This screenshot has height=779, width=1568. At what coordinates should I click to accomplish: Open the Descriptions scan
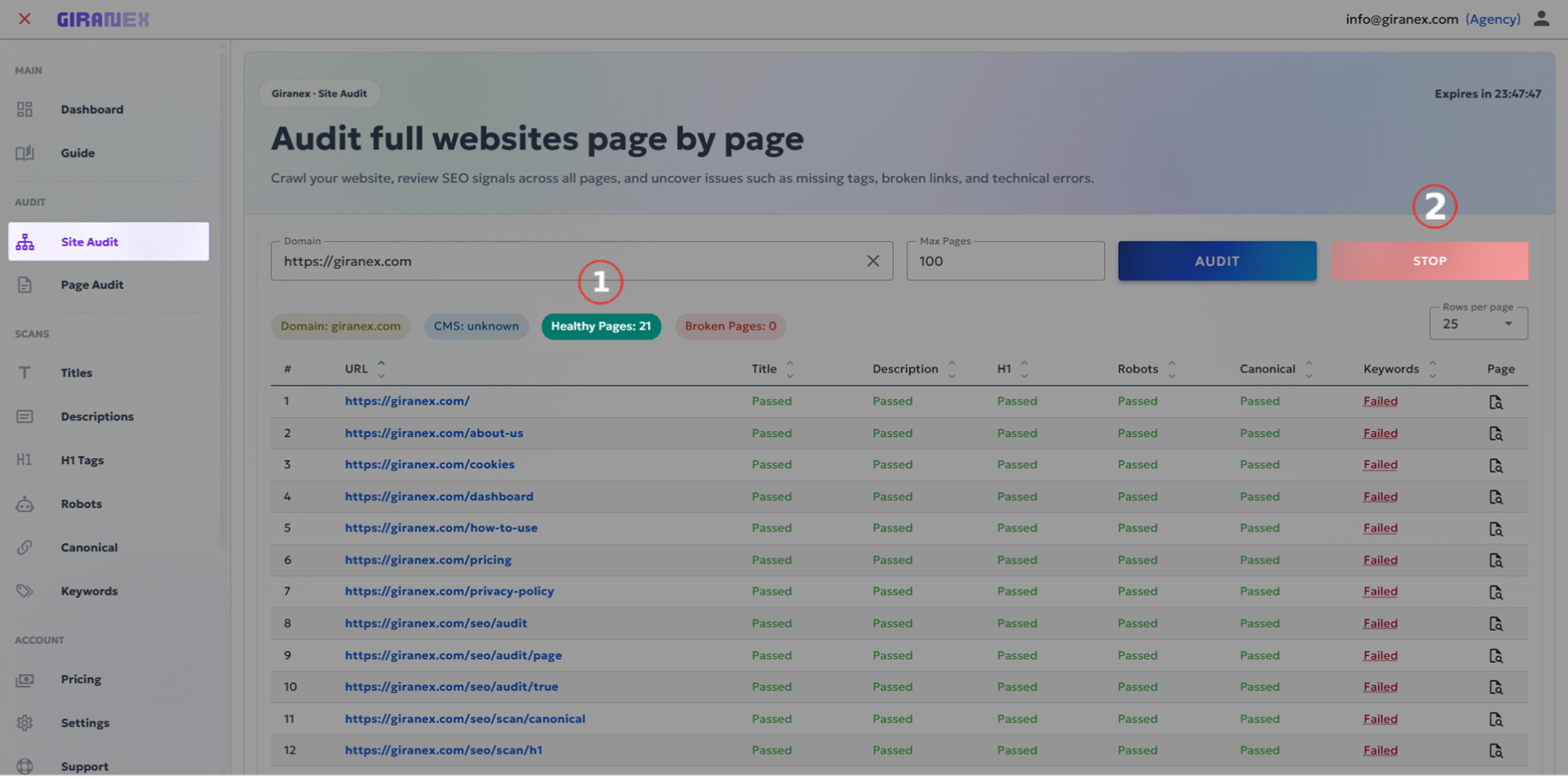pyautogui.click(x=108, y=416)
